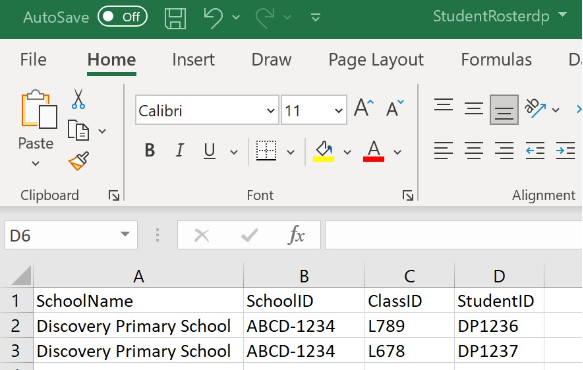Image resolution: width=583 pixels, height=370 pixels.
Task: Apply the red Font Color
Action: [x=373, y=151]
